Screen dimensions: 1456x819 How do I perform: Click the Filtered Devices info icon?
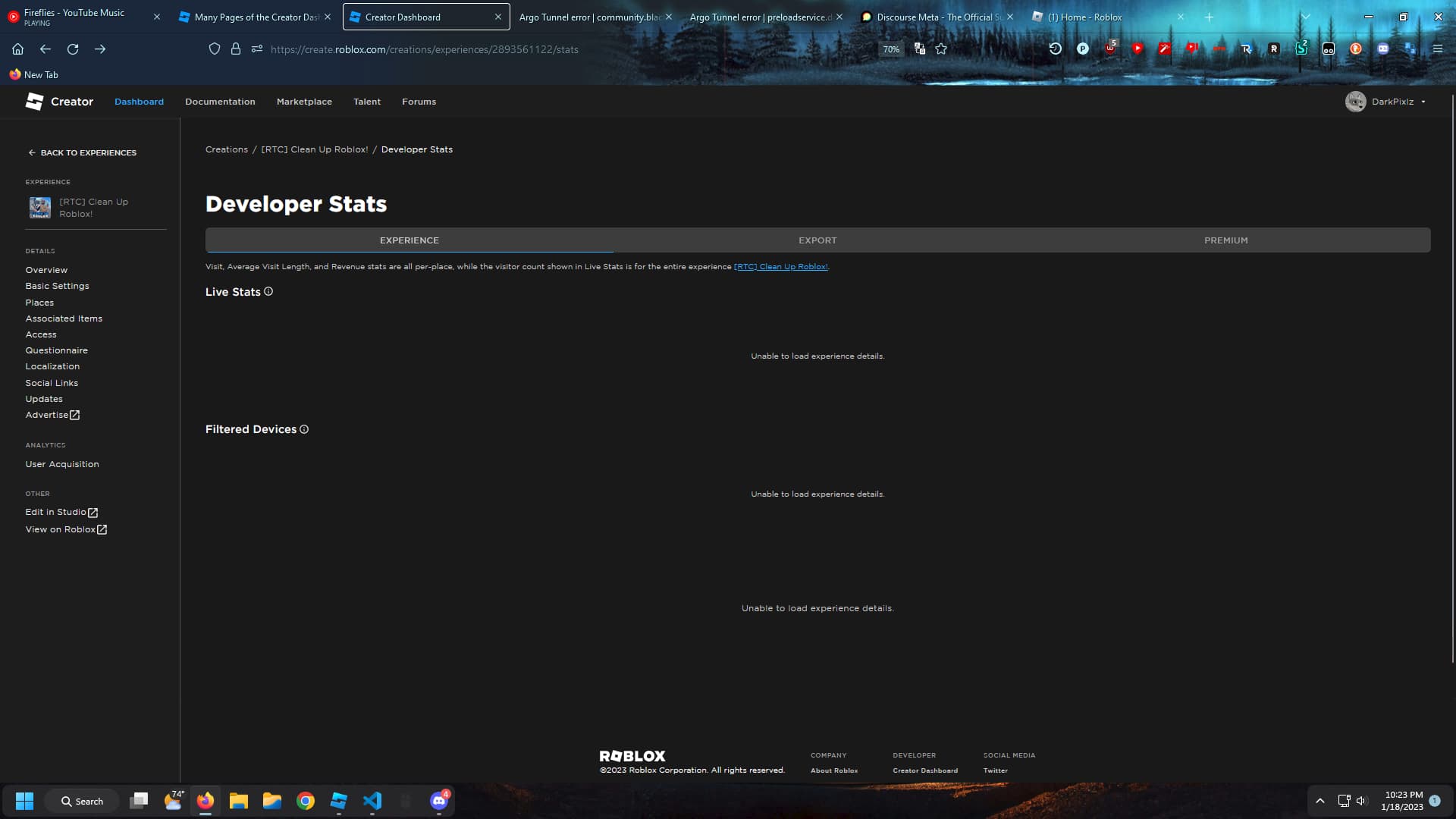pos(304,429)
